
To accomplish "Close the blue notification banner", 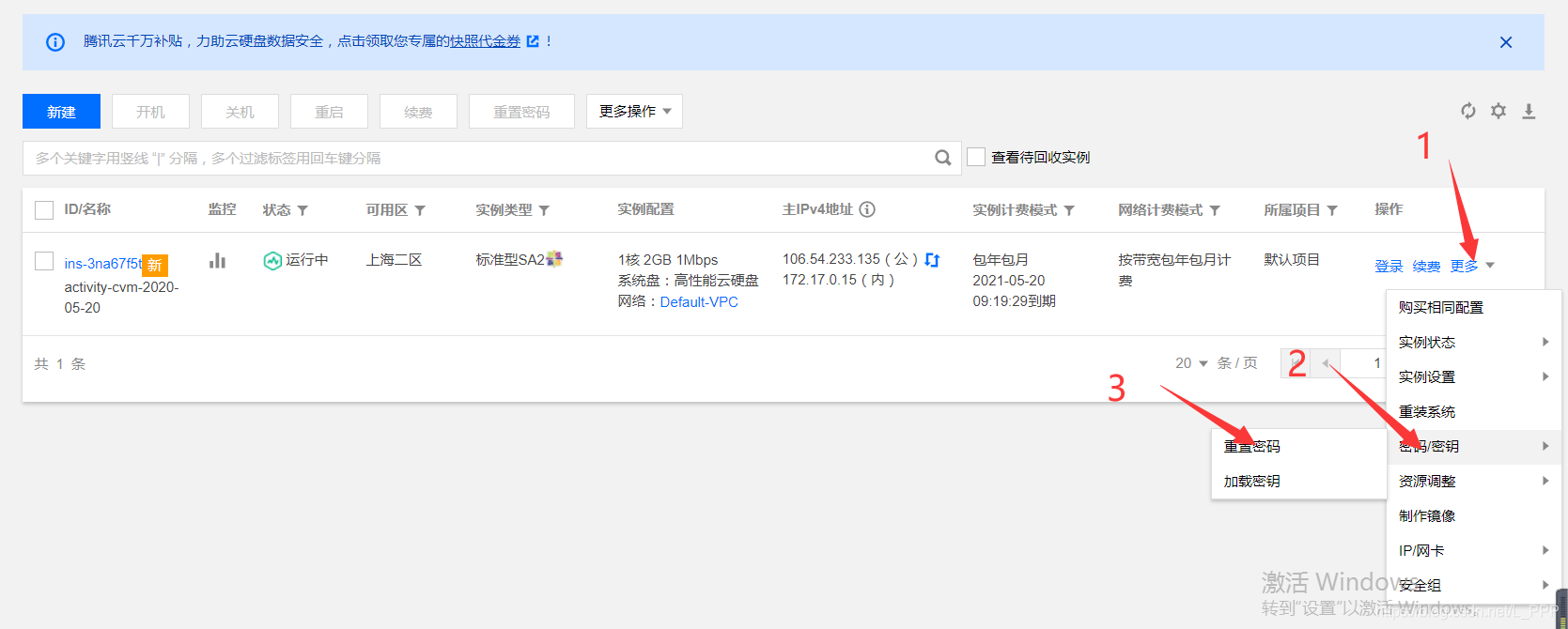I will point(1506,42).
